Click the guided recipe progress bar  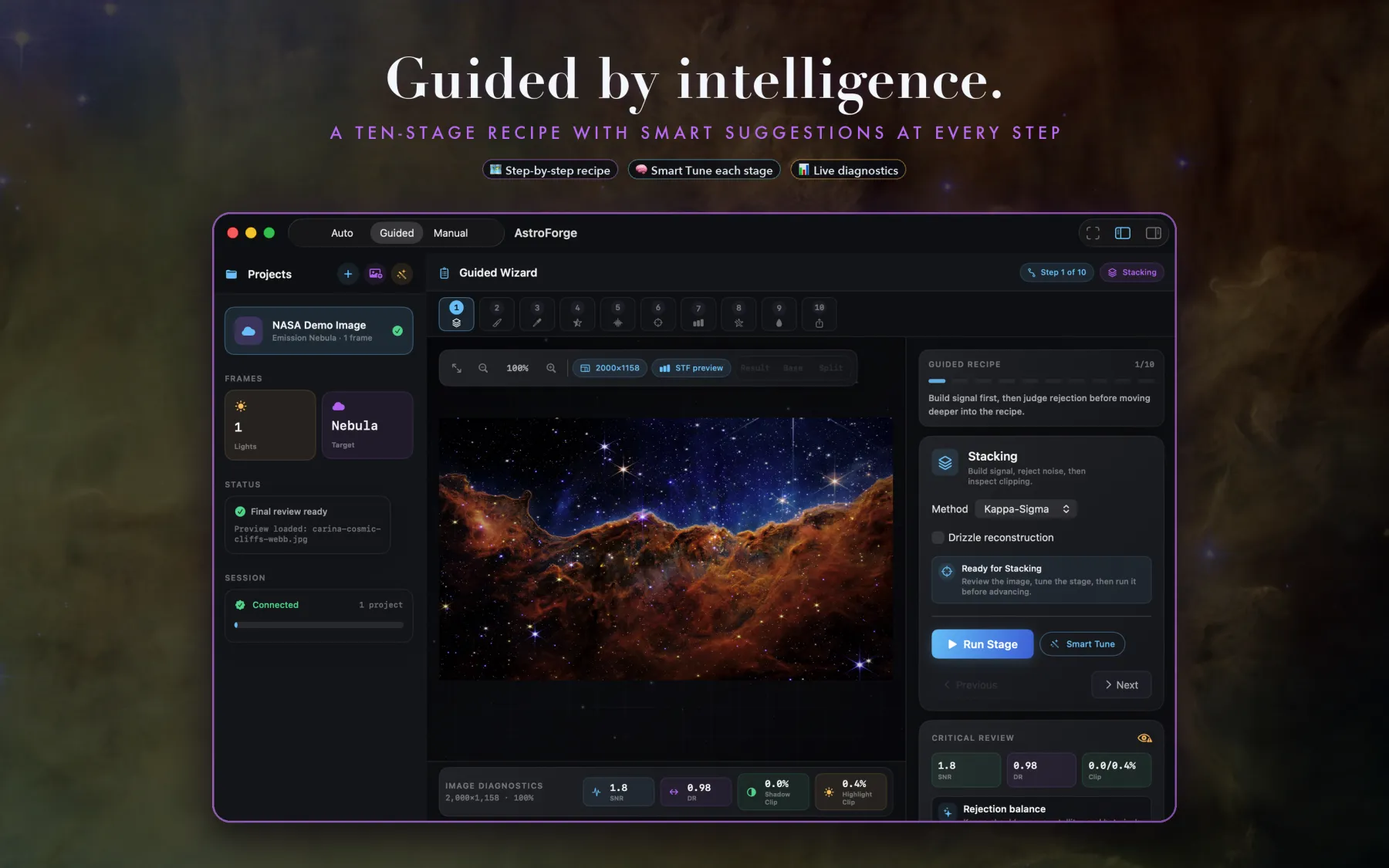point(1041,381)
